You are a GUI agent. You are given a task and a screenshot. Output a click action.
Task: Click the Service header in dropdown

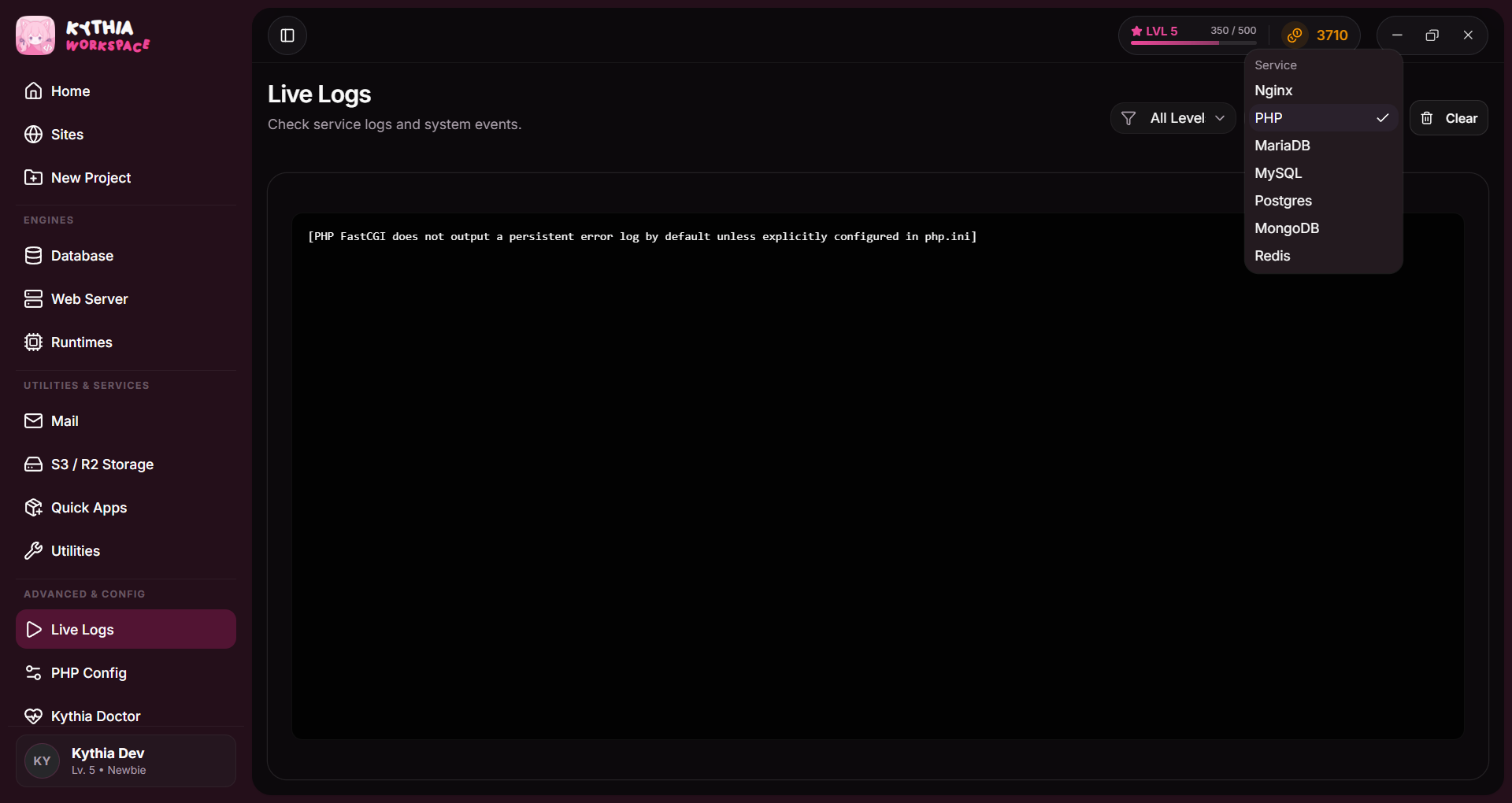(1275, 65)
